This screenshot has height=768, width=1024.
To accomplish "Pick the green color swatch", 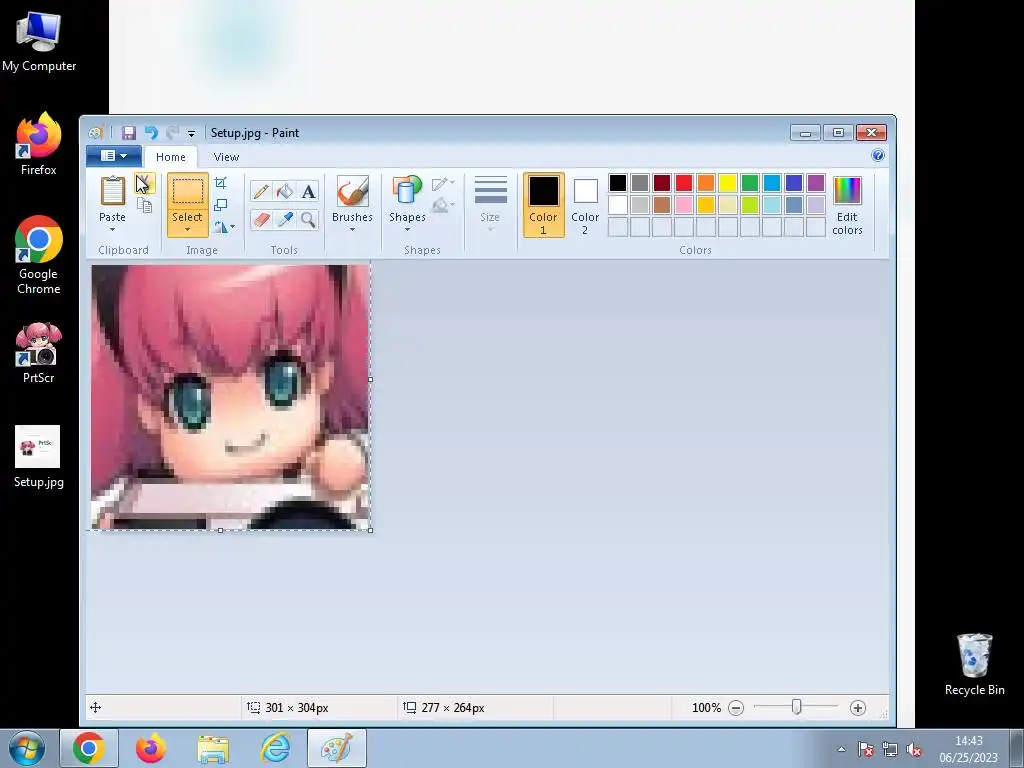I will point(750,183).
